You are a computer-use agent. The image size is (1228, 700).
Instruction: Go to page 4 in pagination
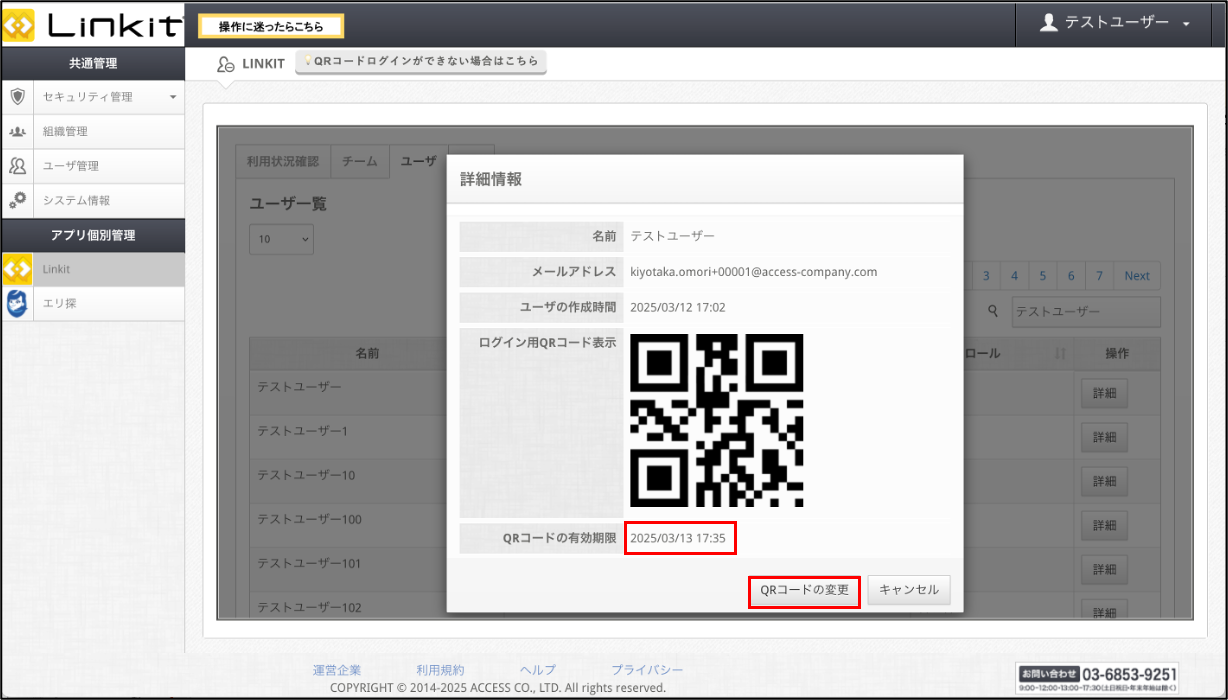click(1014, 276)
